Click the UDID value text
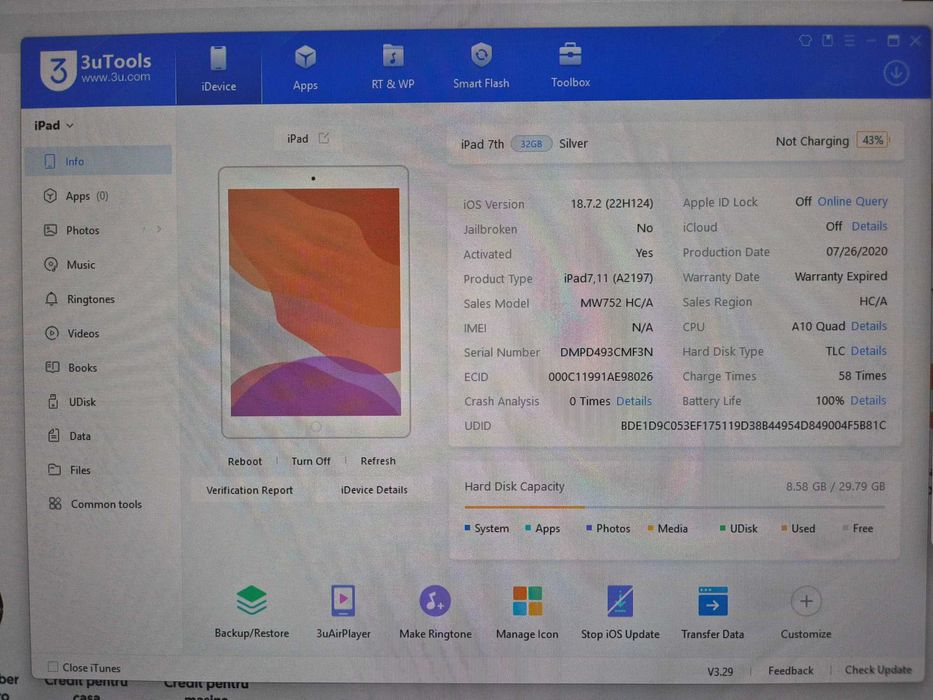Image resolution: width=933 pixels, height=700 pixels. [x=753, y=426]
